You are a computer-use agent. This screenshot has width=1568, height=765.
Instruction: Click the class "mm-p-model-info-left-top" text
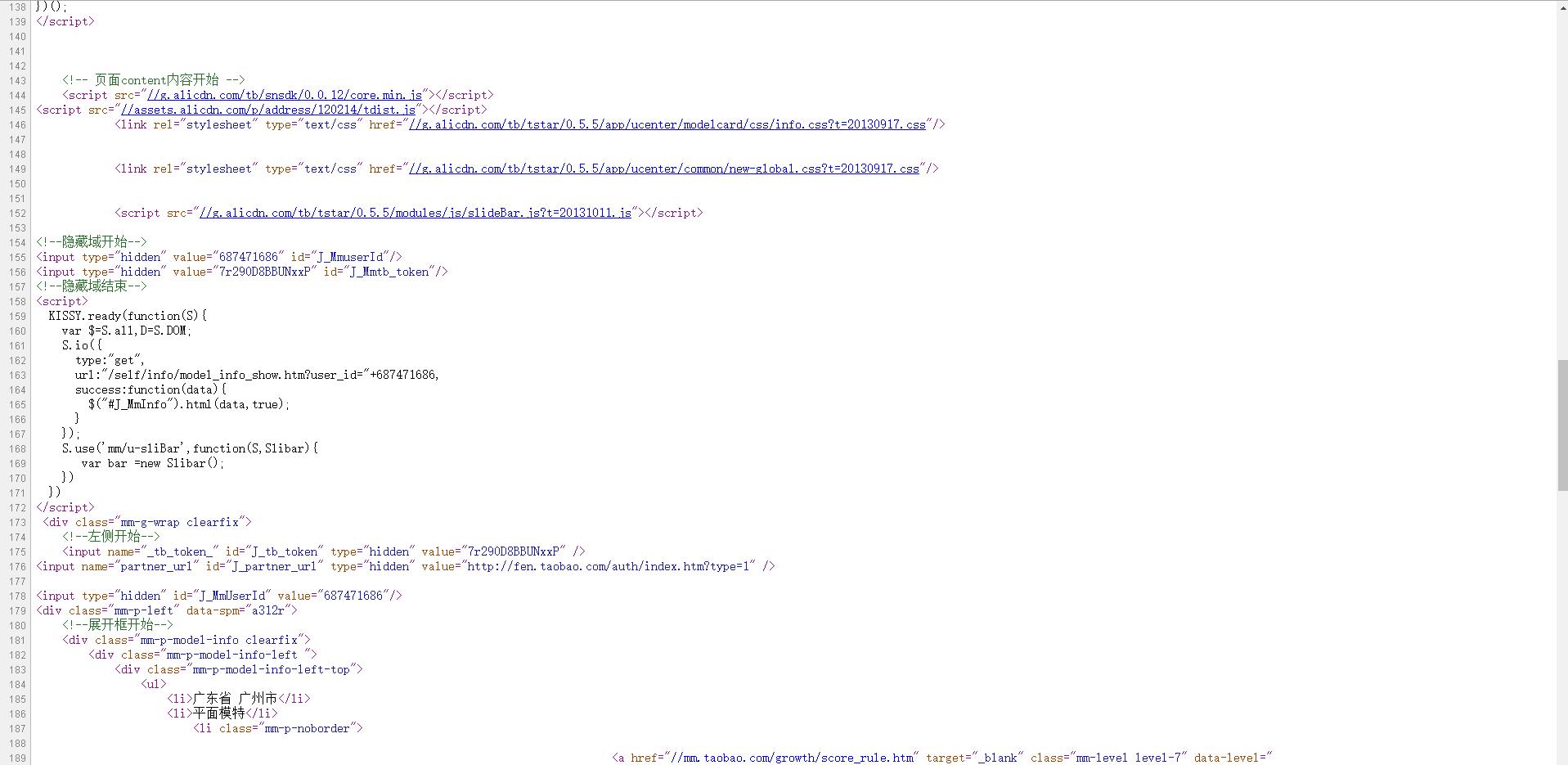(272, 669)
